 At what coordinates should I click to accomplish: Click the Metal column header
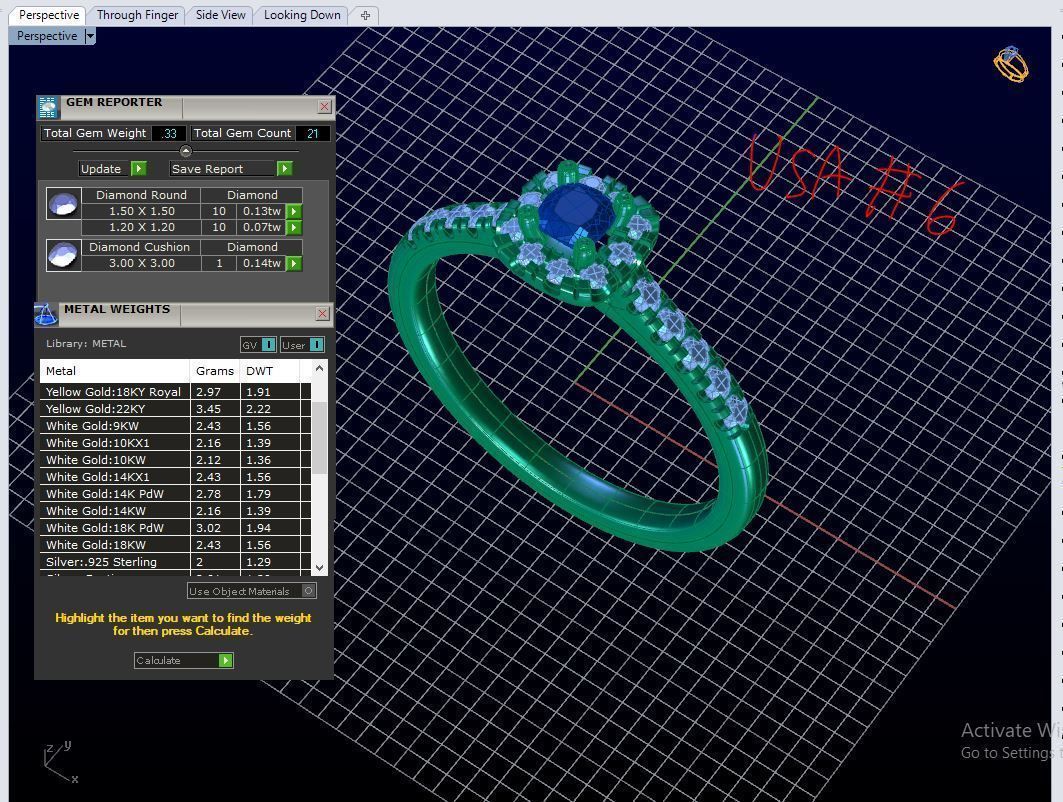pos(115,371)
